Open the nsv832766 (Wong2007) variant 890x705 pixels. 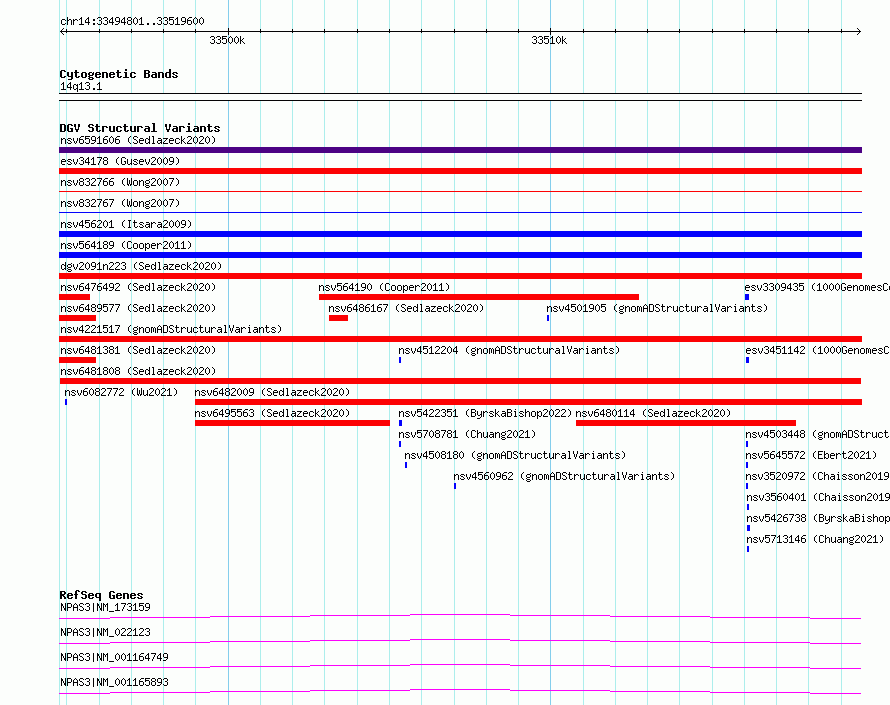coord(120,182)
